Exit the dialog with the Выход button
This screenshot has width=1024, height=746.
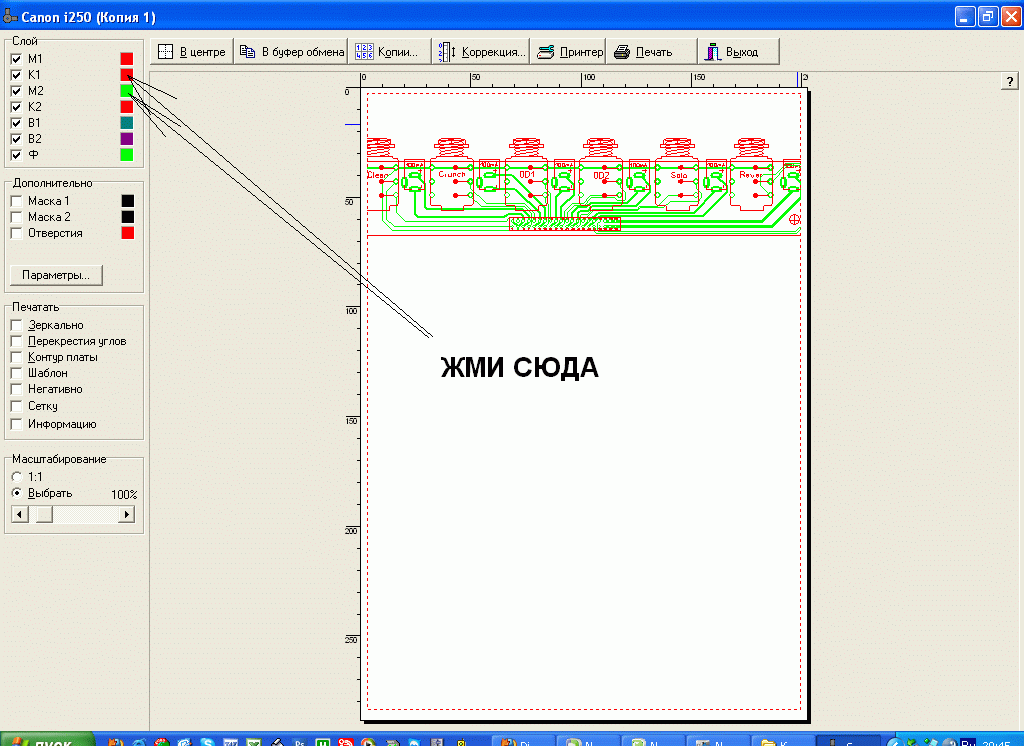[x=739, y=52]
